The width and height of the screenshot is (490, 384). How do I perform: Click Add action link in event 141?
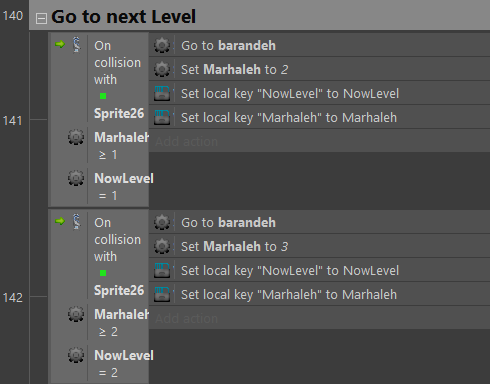[186, 142]
